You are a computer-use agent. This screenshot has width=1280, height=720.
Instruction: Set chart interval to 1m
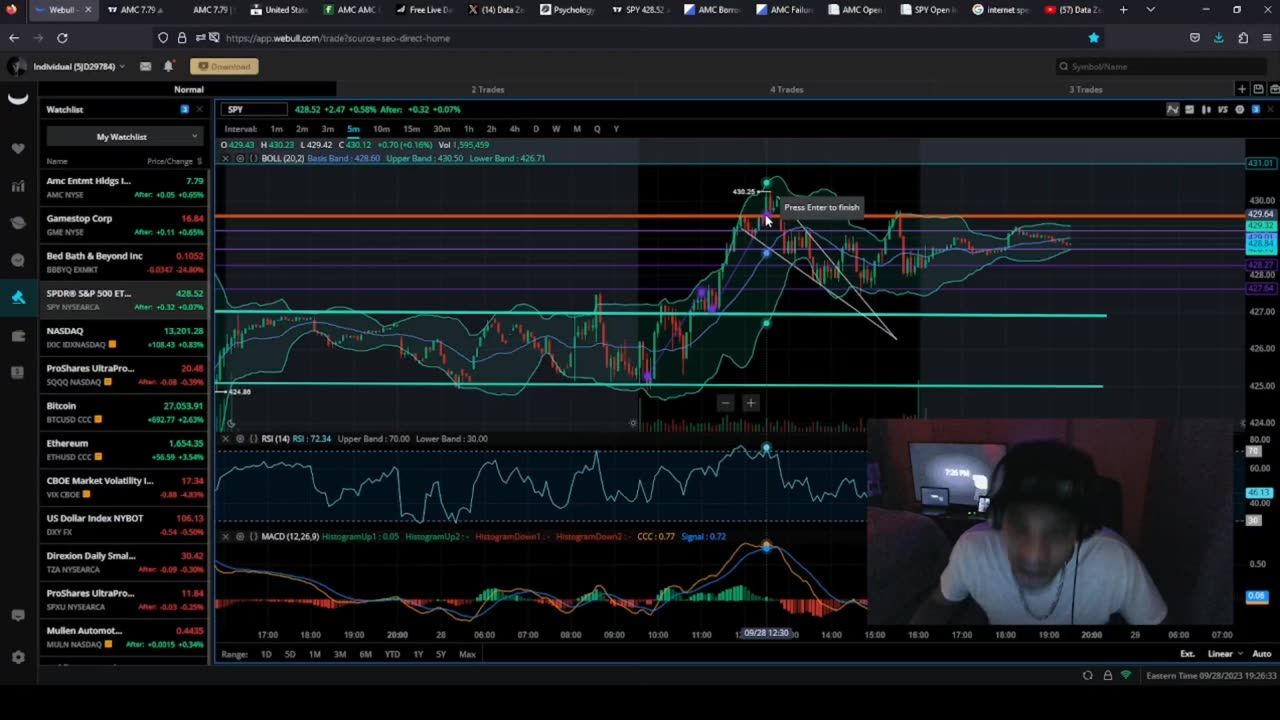click(x=276, y=129)
